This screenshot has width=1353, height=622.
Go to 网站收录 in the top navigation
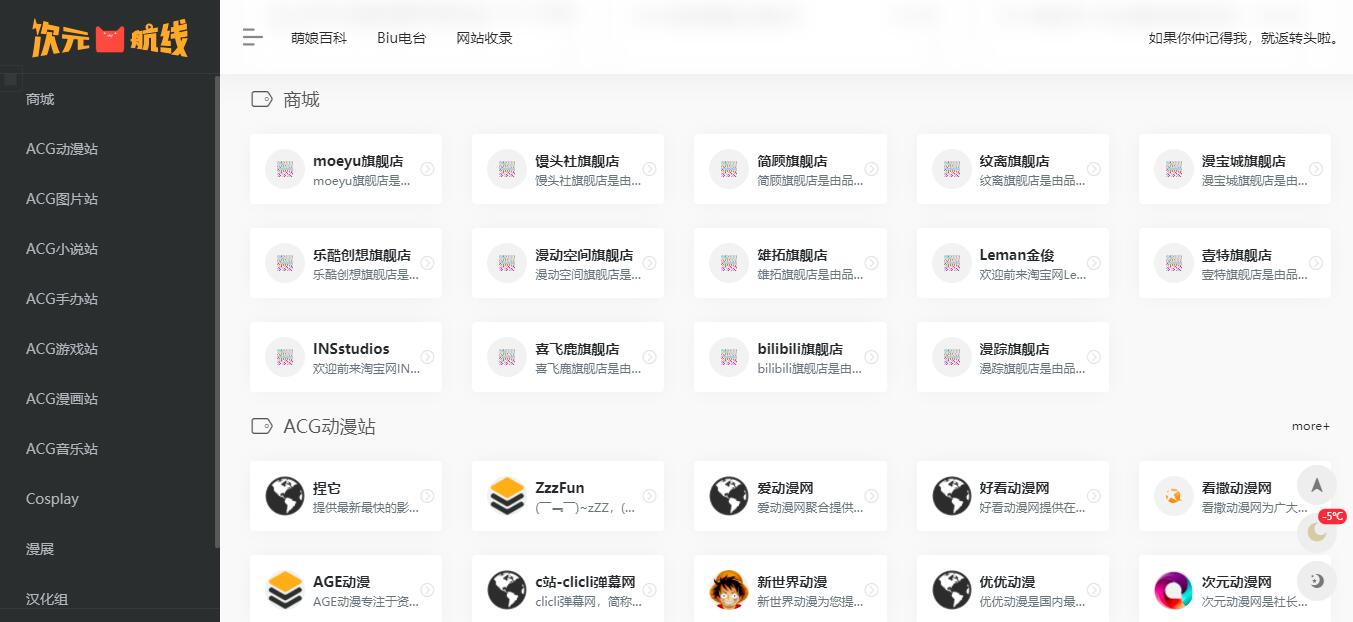(x=484, y=38)
